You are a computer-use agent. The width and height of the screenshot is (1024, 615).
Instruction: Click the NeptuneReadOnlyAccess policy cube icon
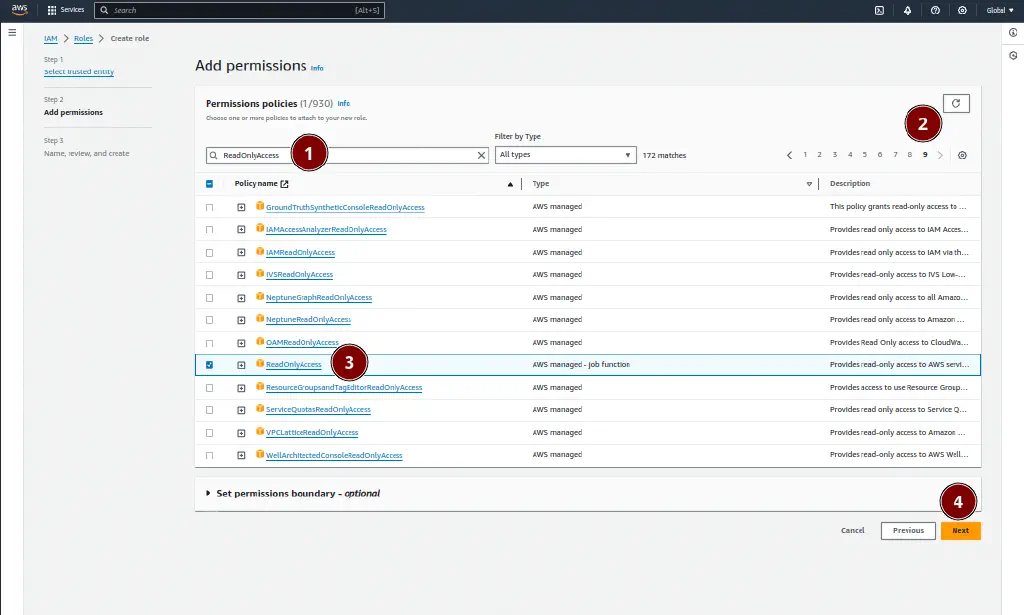(x=260, y=319)
